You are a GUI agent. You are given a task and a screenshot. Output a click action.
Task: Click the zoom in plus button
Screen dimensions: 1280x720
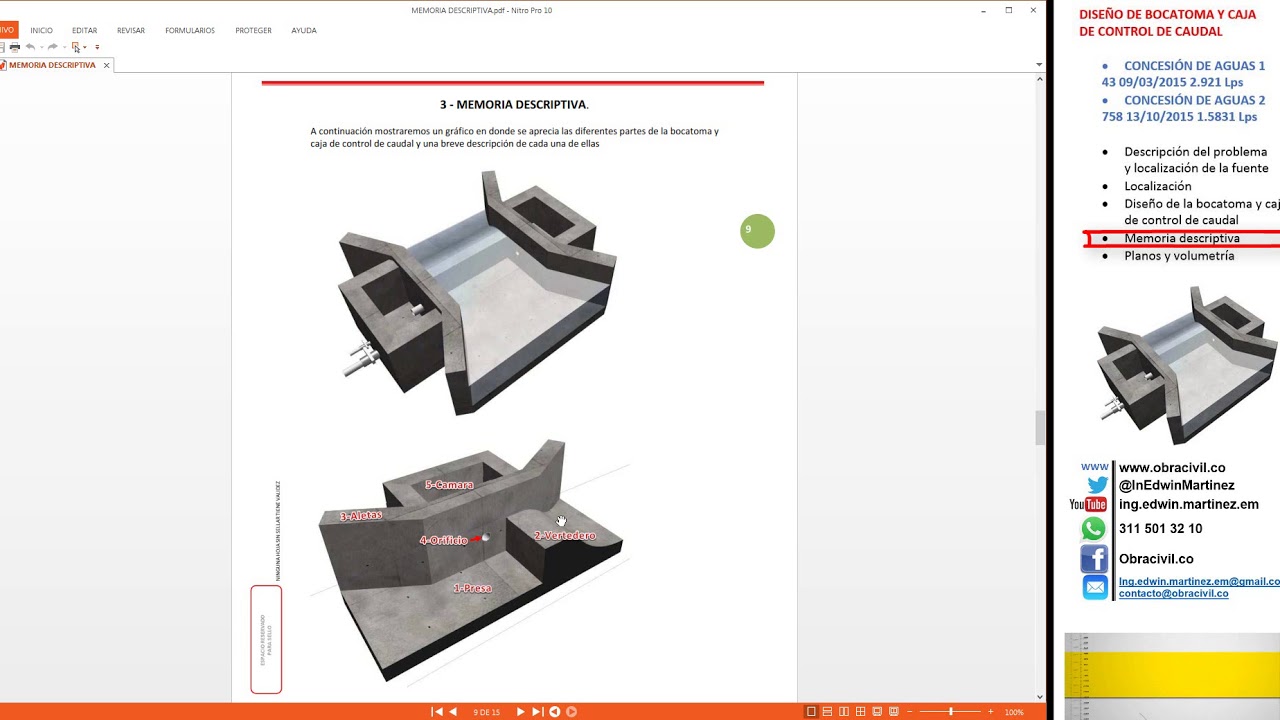[991, 711]
